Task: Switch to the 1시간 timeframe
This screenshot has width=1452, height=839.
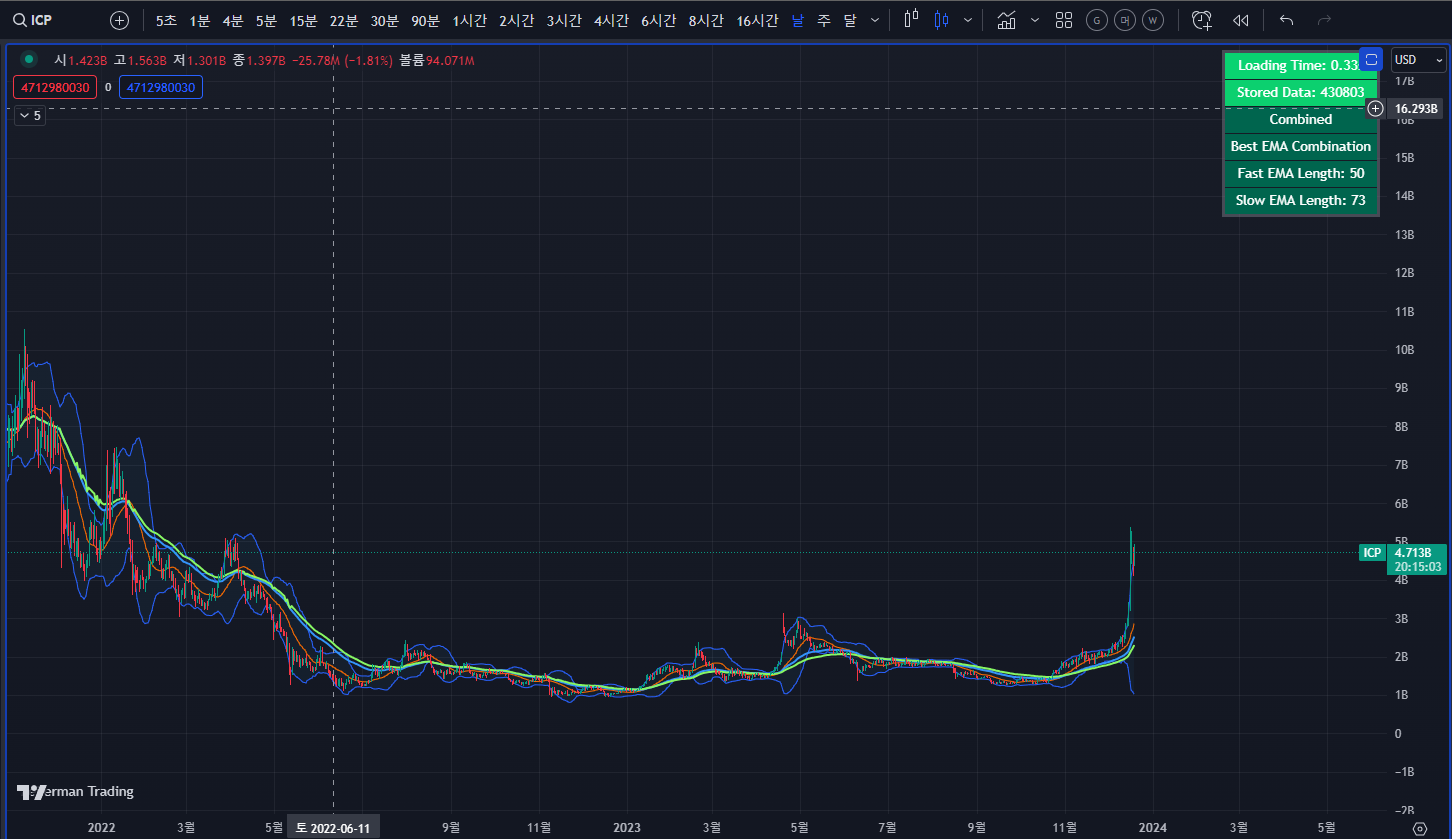Action: click(x=470, y=20)
